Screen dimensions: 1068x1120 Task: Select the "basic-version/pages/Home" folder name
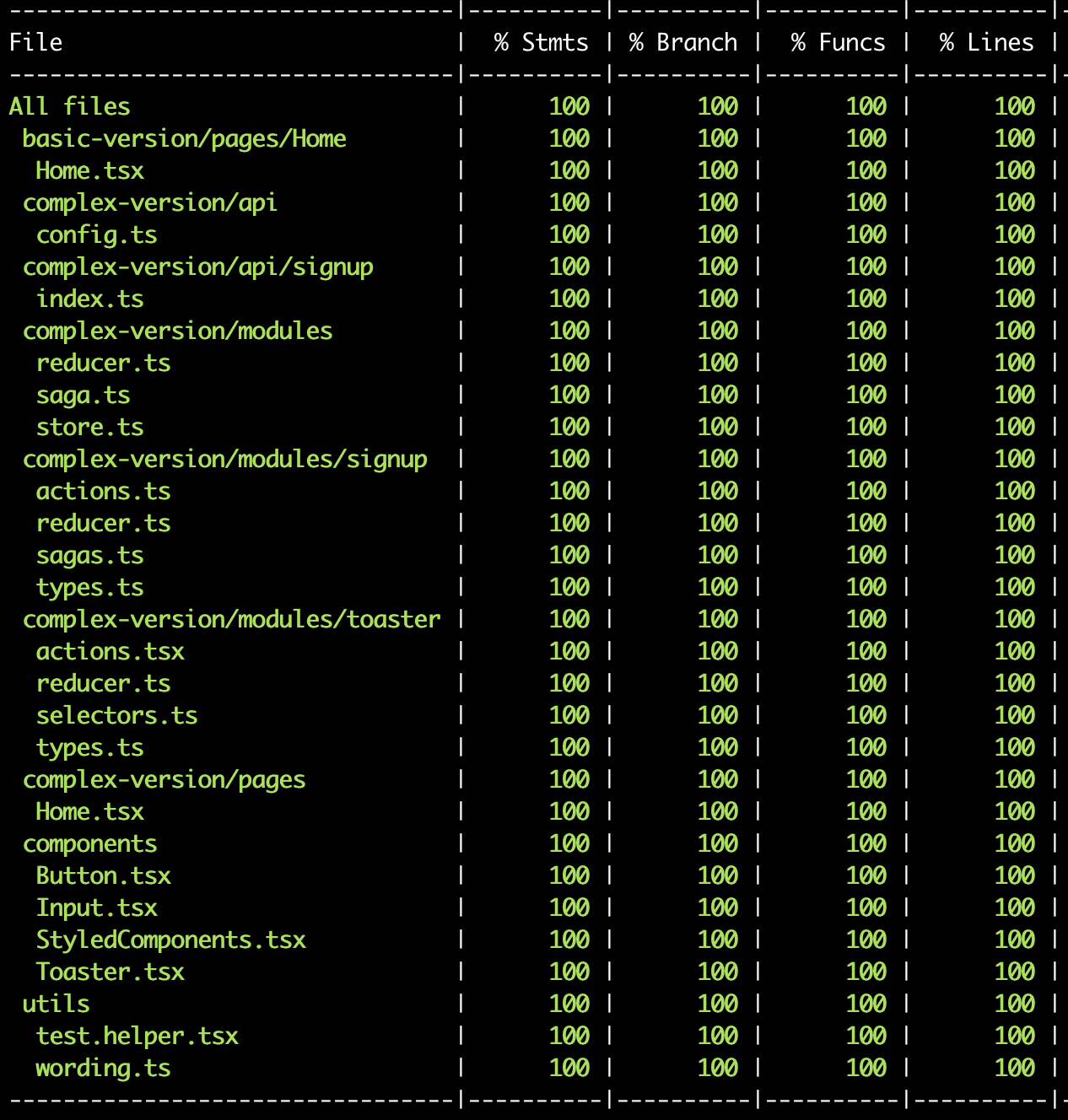(x=185, y=138)
